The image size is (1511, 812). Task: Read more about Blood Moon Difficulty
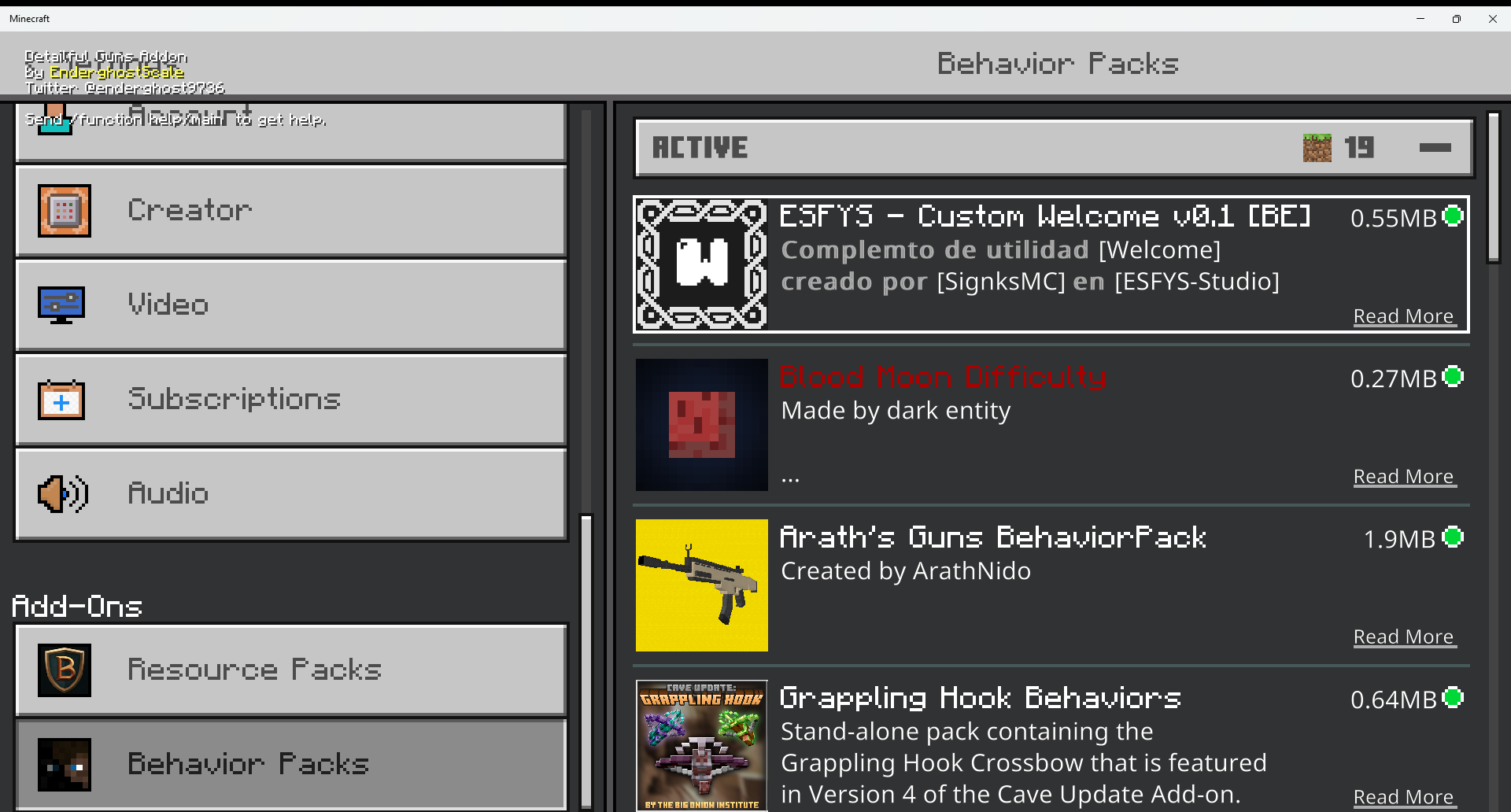point(1404,477)
